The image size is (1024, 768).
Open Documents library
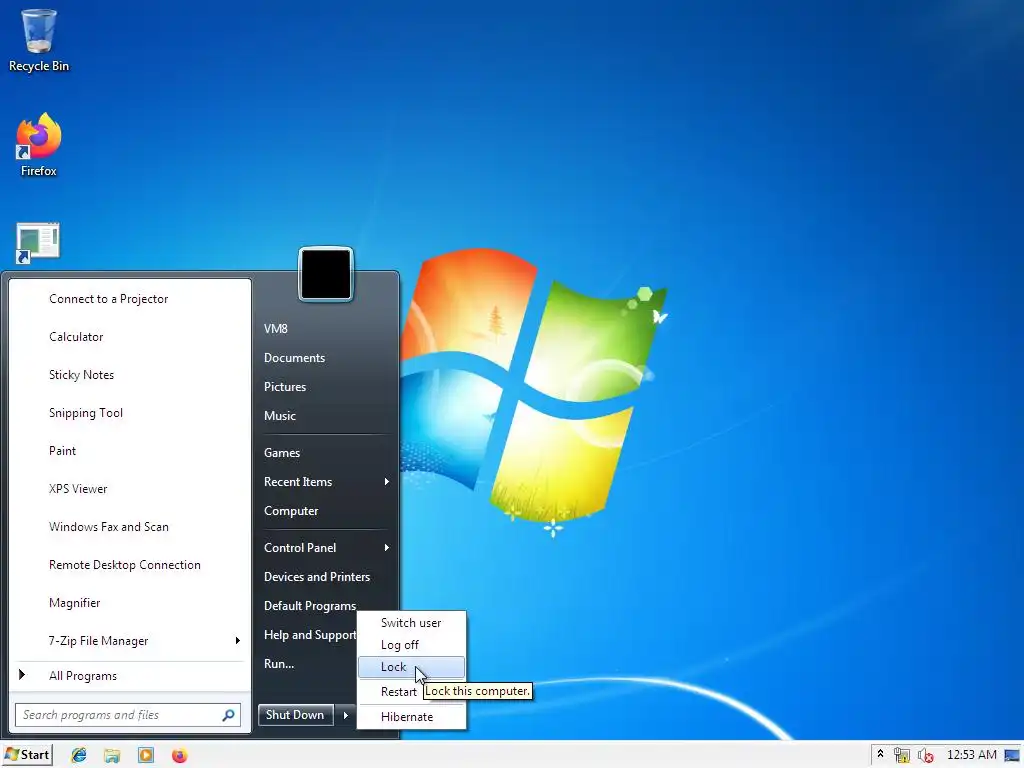point(325,358)
